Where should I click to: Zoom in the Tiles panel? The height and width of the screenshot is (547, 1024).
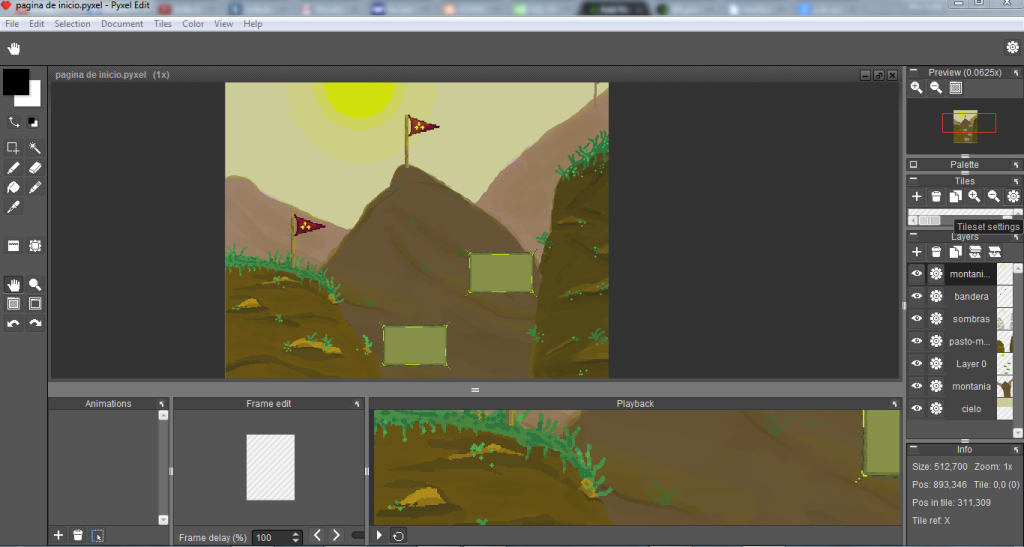974,196
